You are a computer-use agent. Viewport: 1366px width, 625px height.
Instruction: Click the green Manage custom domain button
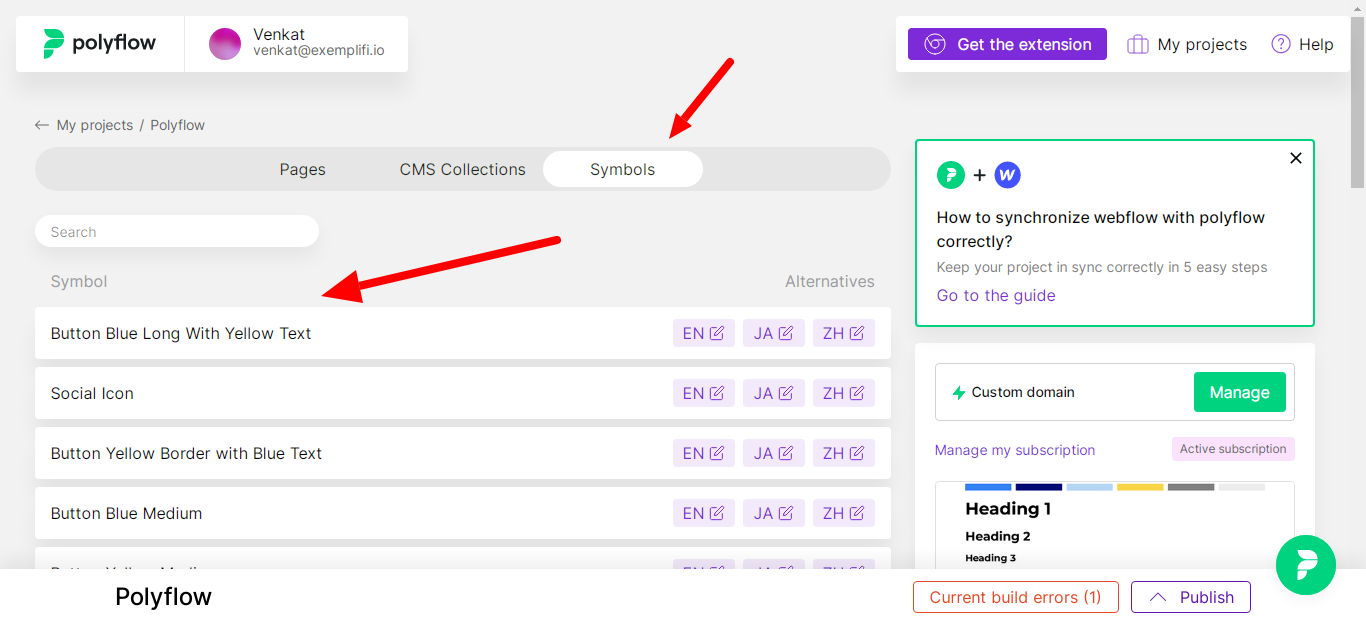pyautogui.click(x=1239, y=392)
